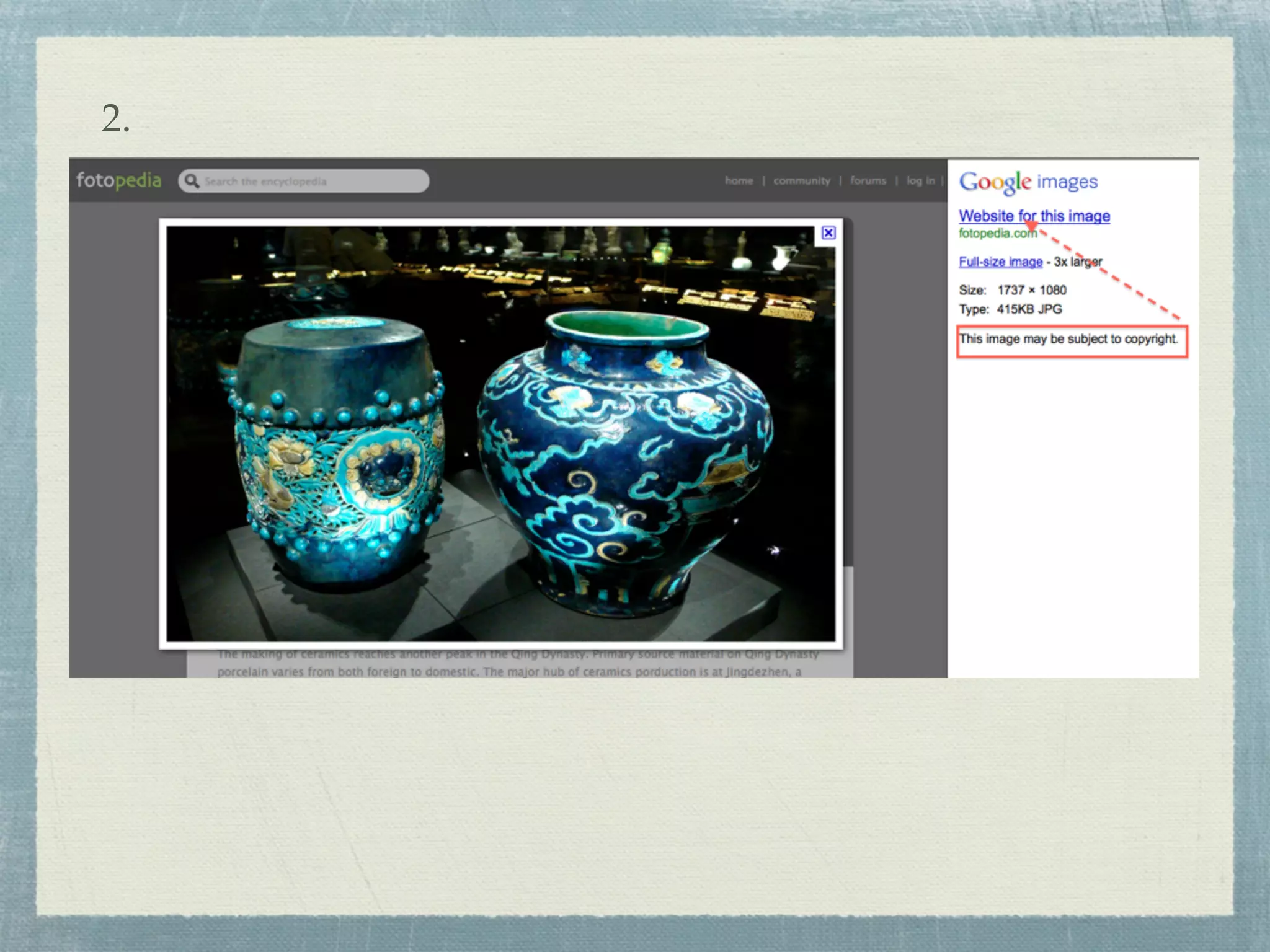Click the 415KB JPG type value
Viewport: 1270px width, 952px height.
pyautogui.click(x=1029, y=309)
